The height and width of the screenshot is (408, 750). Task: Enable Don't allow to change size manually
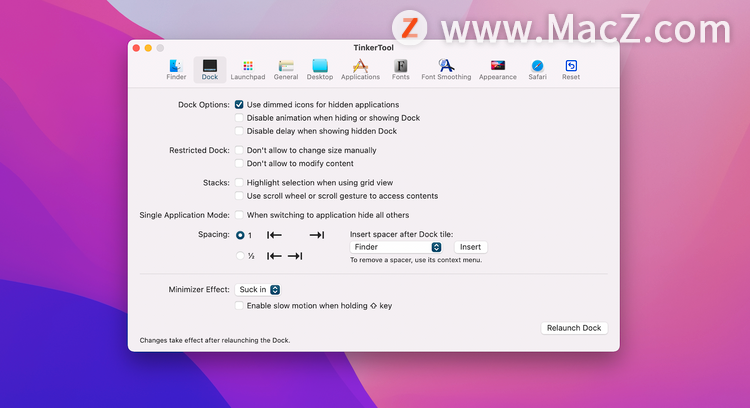[239, 150]
